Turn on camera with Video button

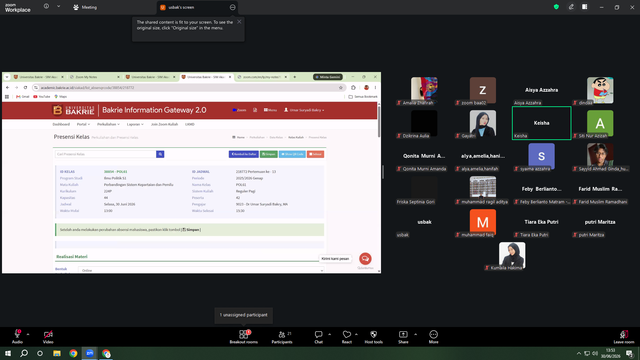48,337
